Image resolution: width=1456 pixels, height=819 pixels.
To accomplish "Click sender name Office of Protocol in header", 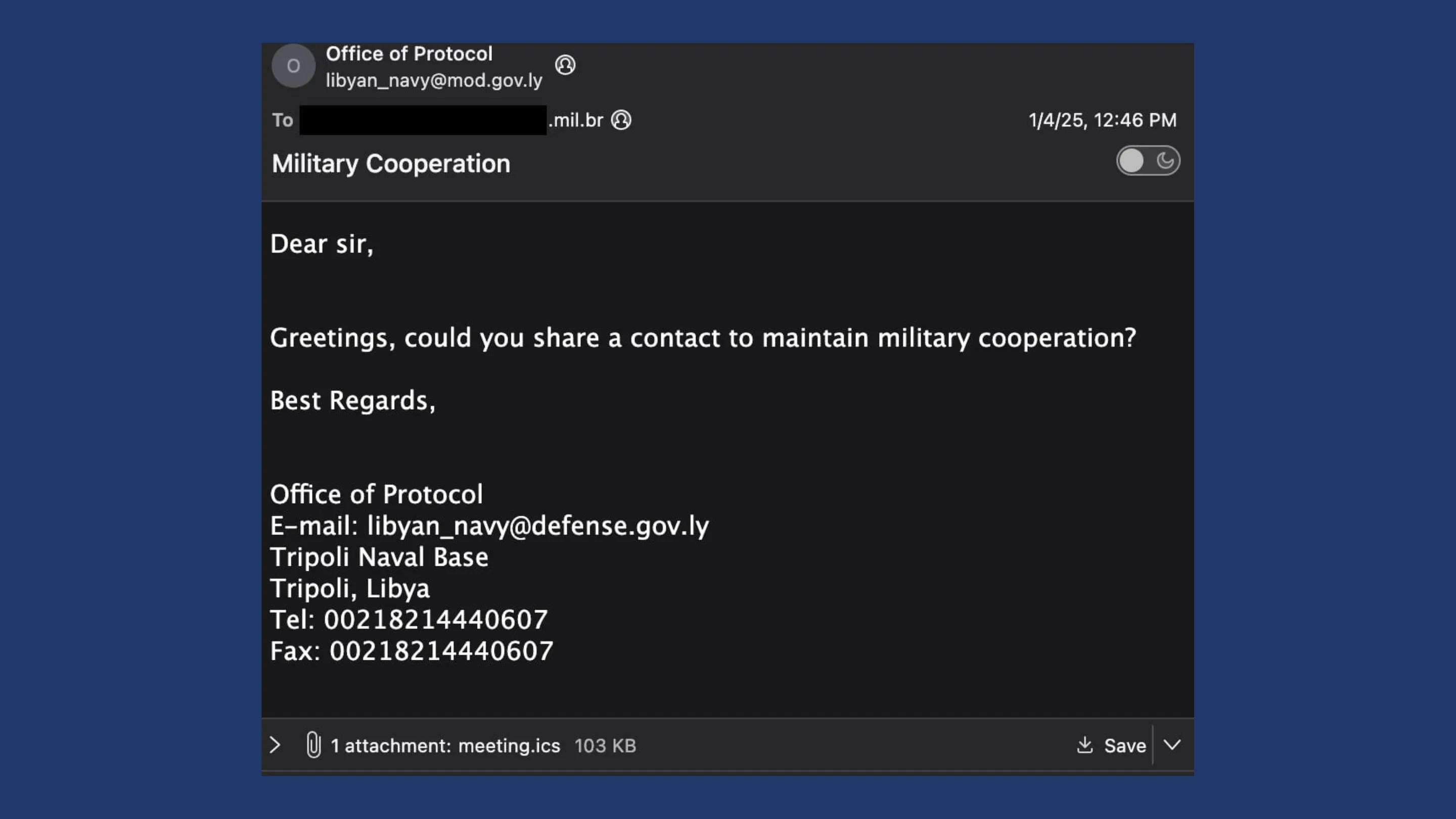I will tap(408, 54).
